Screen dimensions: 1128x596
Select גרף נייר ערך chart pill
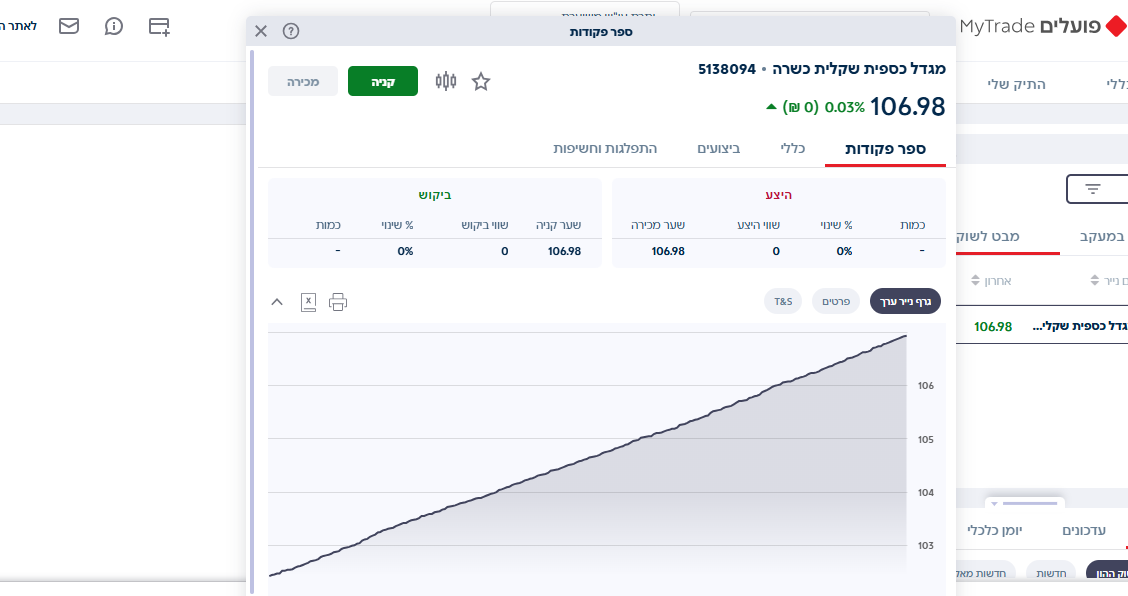click(x=905, y=302)
